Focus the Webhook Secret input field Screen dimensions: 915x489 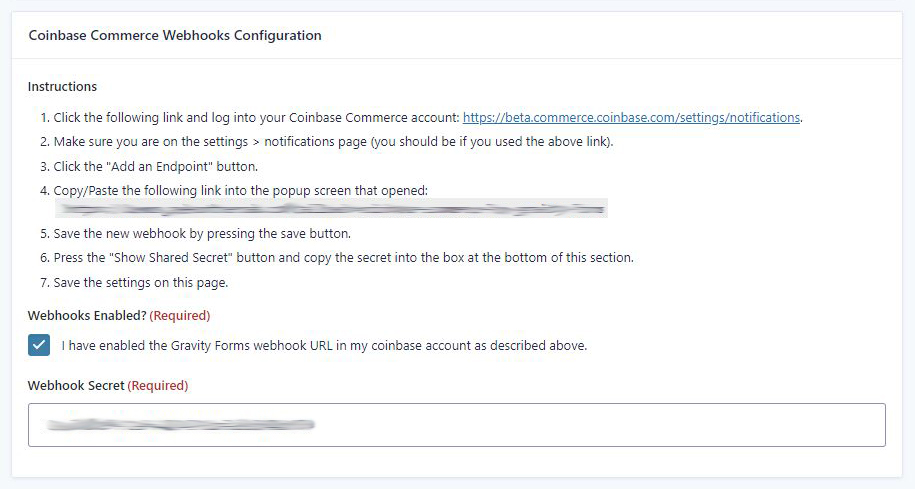coord(600,425)
